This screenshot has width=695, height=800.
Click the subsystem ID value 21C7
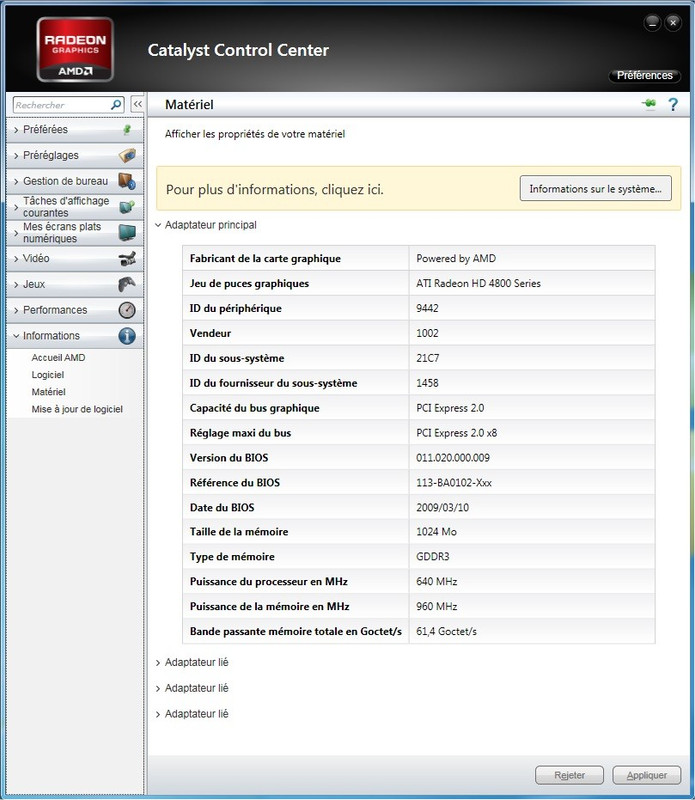coord(428,358)
